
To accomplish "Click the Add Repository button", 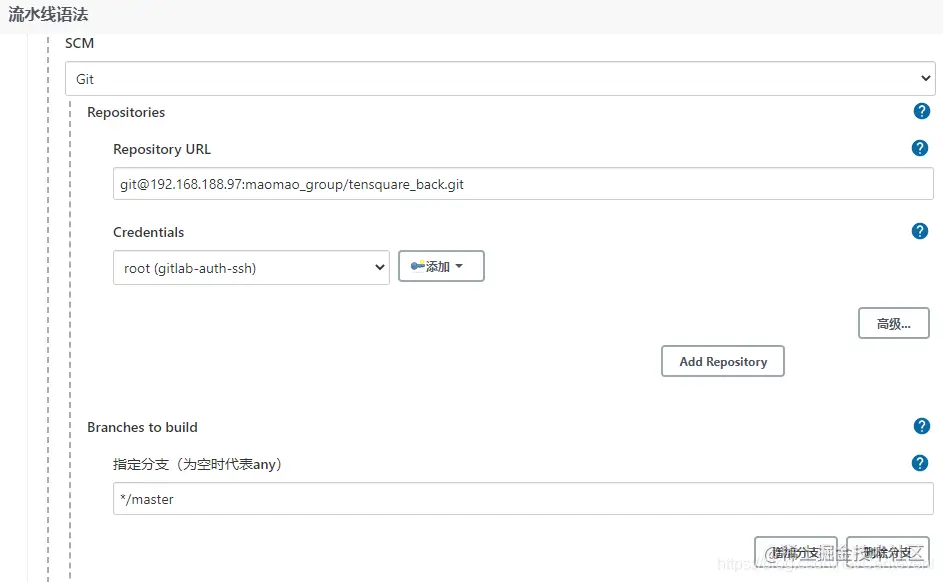I will [723, 361].
